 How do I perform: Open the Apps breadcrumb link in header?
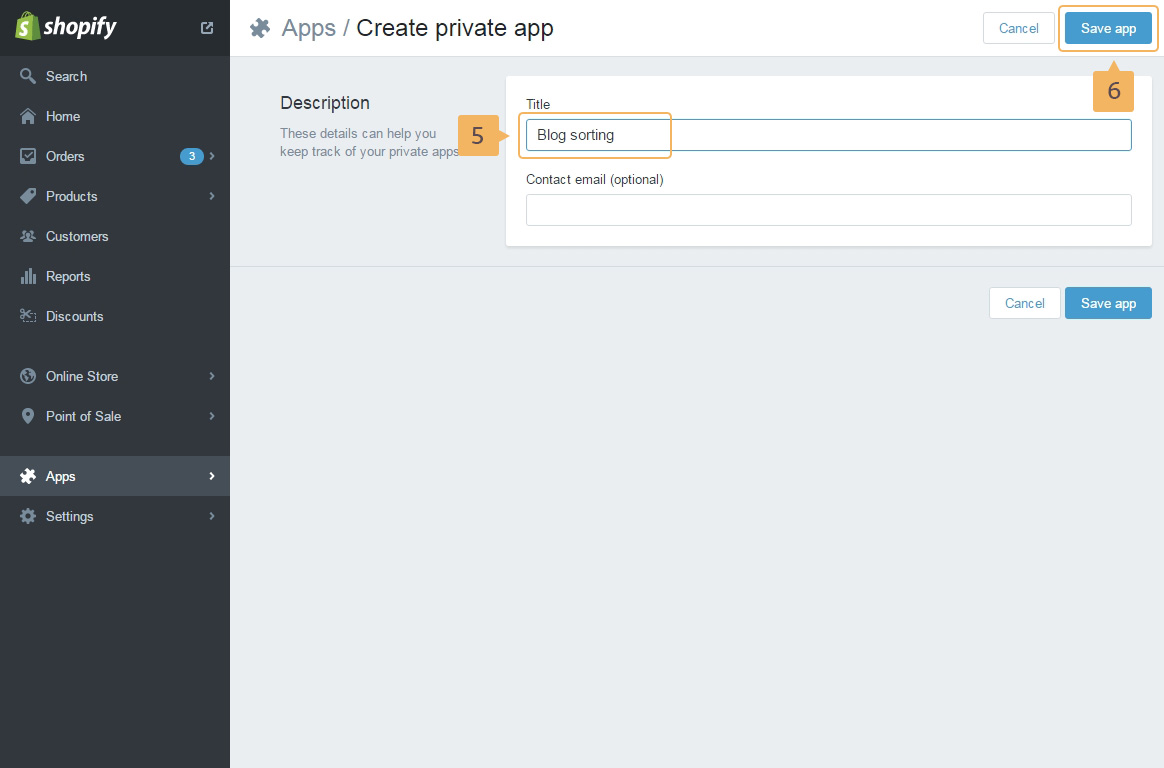click(x=308, y=28)
